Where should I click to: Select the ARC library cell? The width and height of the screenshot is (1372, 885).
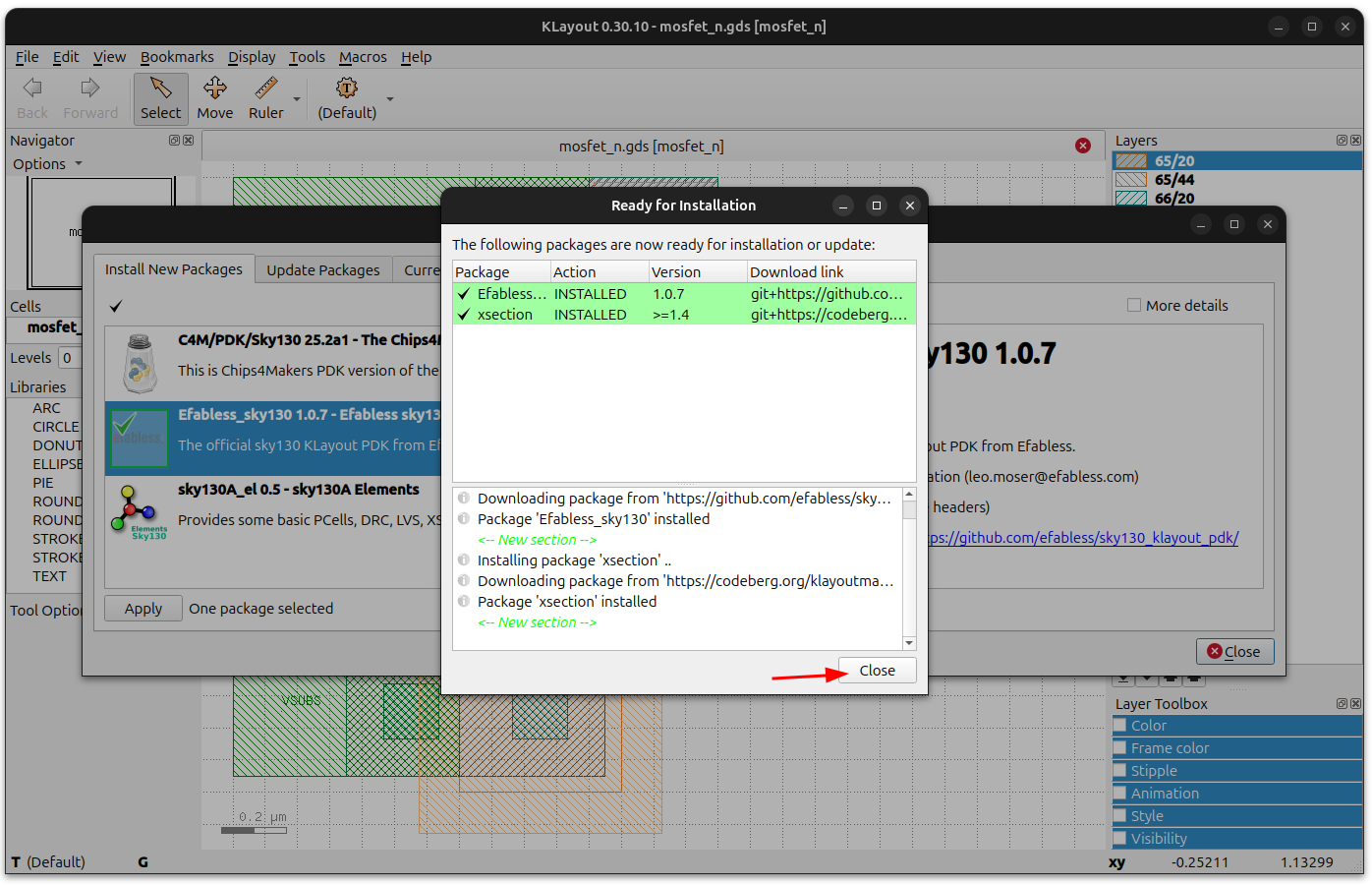[x=46, y=408]
